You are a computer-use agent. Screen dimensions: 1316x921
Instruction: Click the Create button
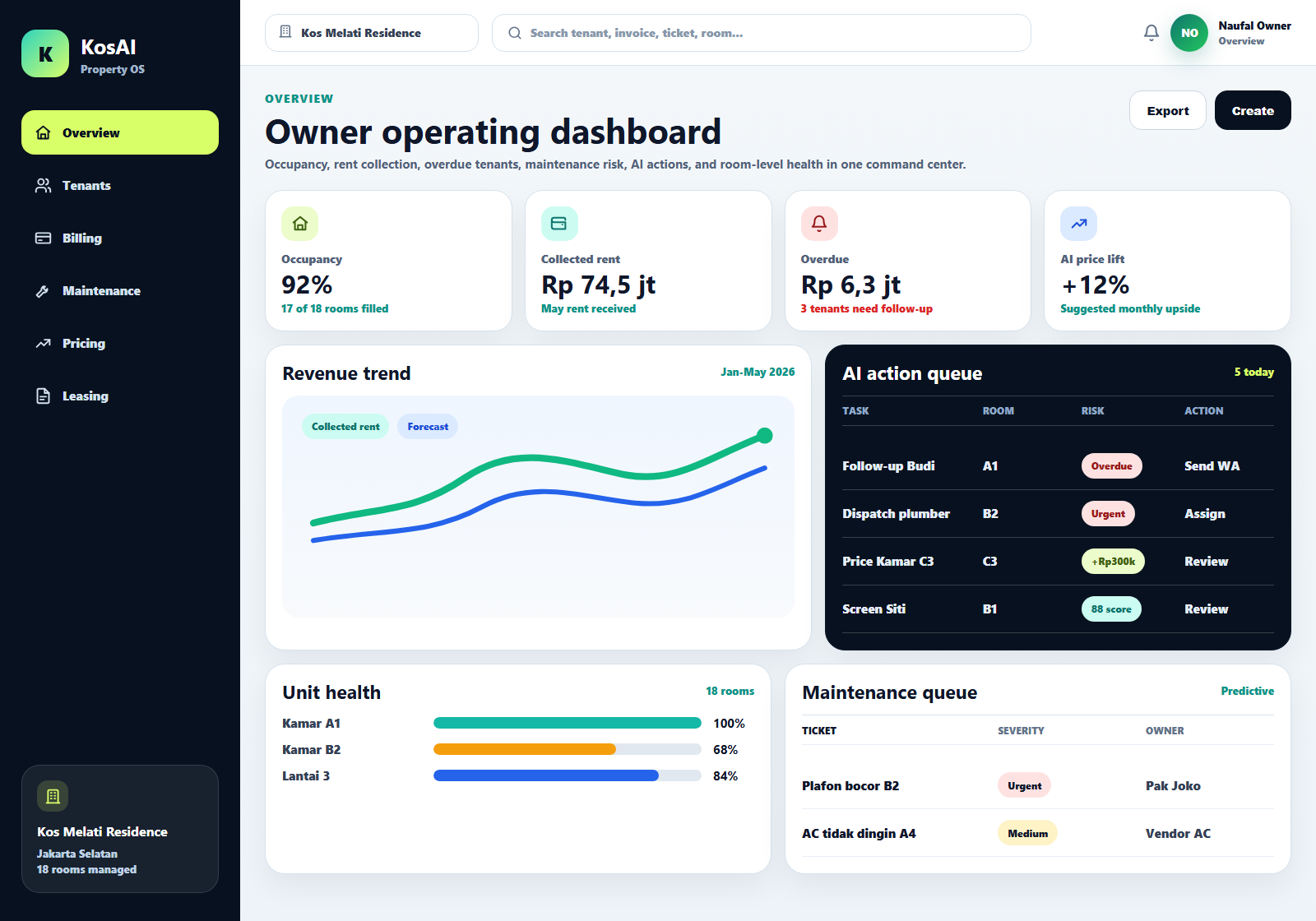tap(1253, 110)
